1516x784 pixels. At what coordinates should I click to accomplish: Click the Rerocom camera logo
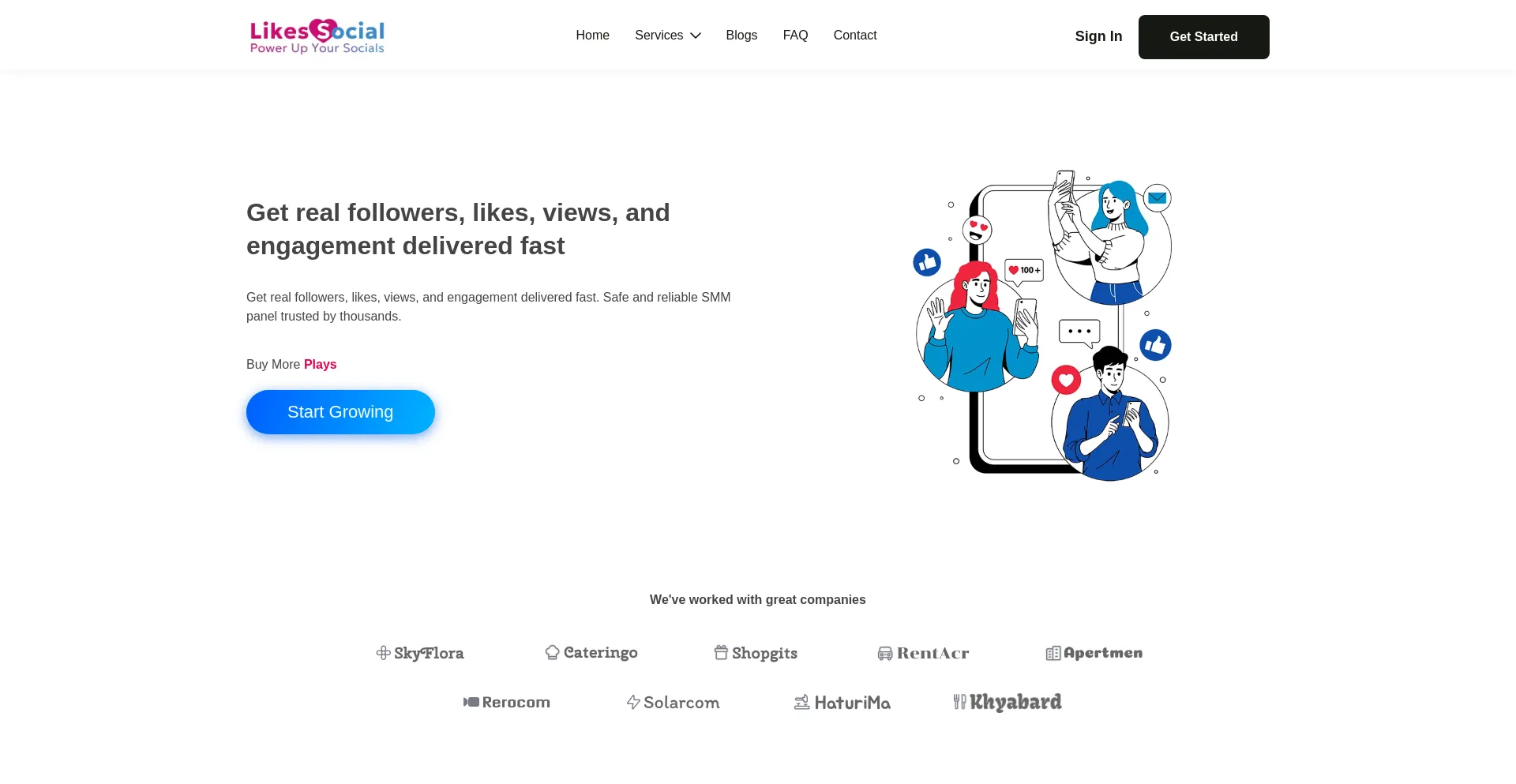pyautogui.click(x=506, y=702)
